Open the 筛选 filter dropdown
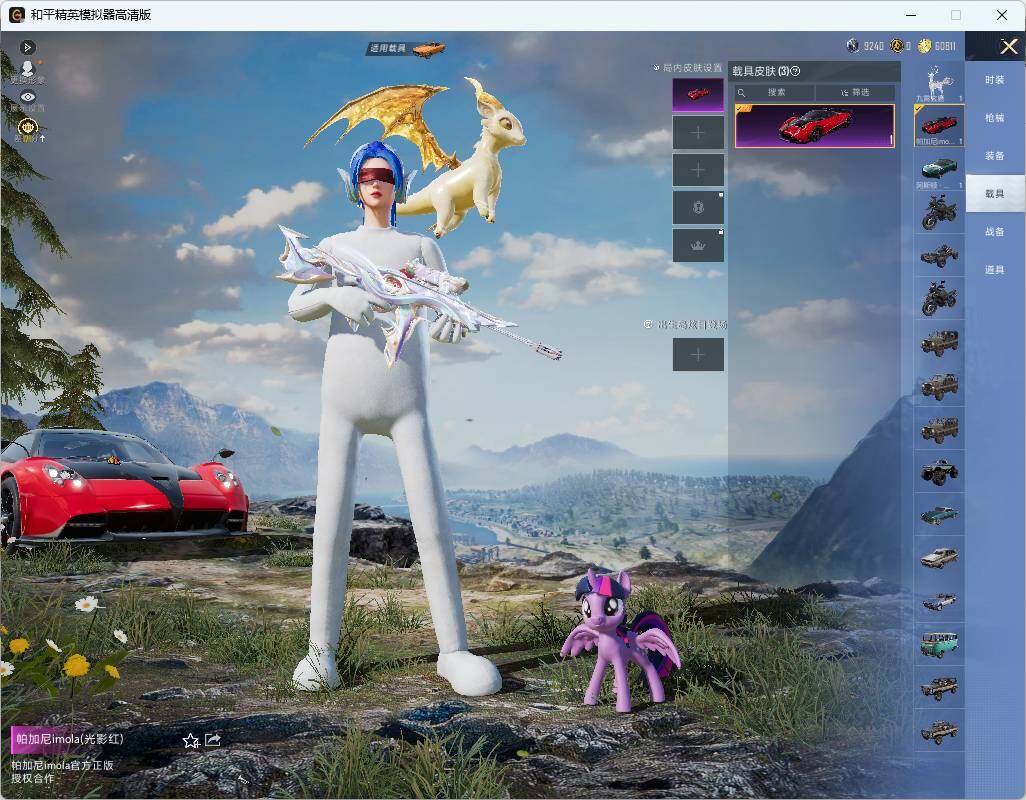This screenshot has height=800, width=1026. click(855, 92)
